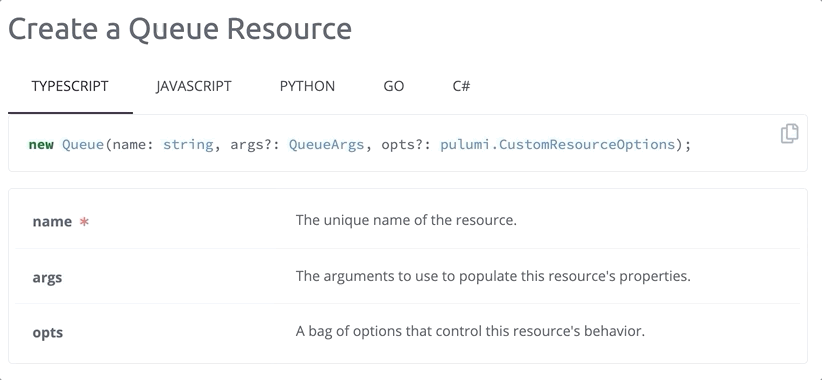Open the PYTHON code tab
Image resolution: width=822 pixels, height=380 pixels.
tap(307, 86)
